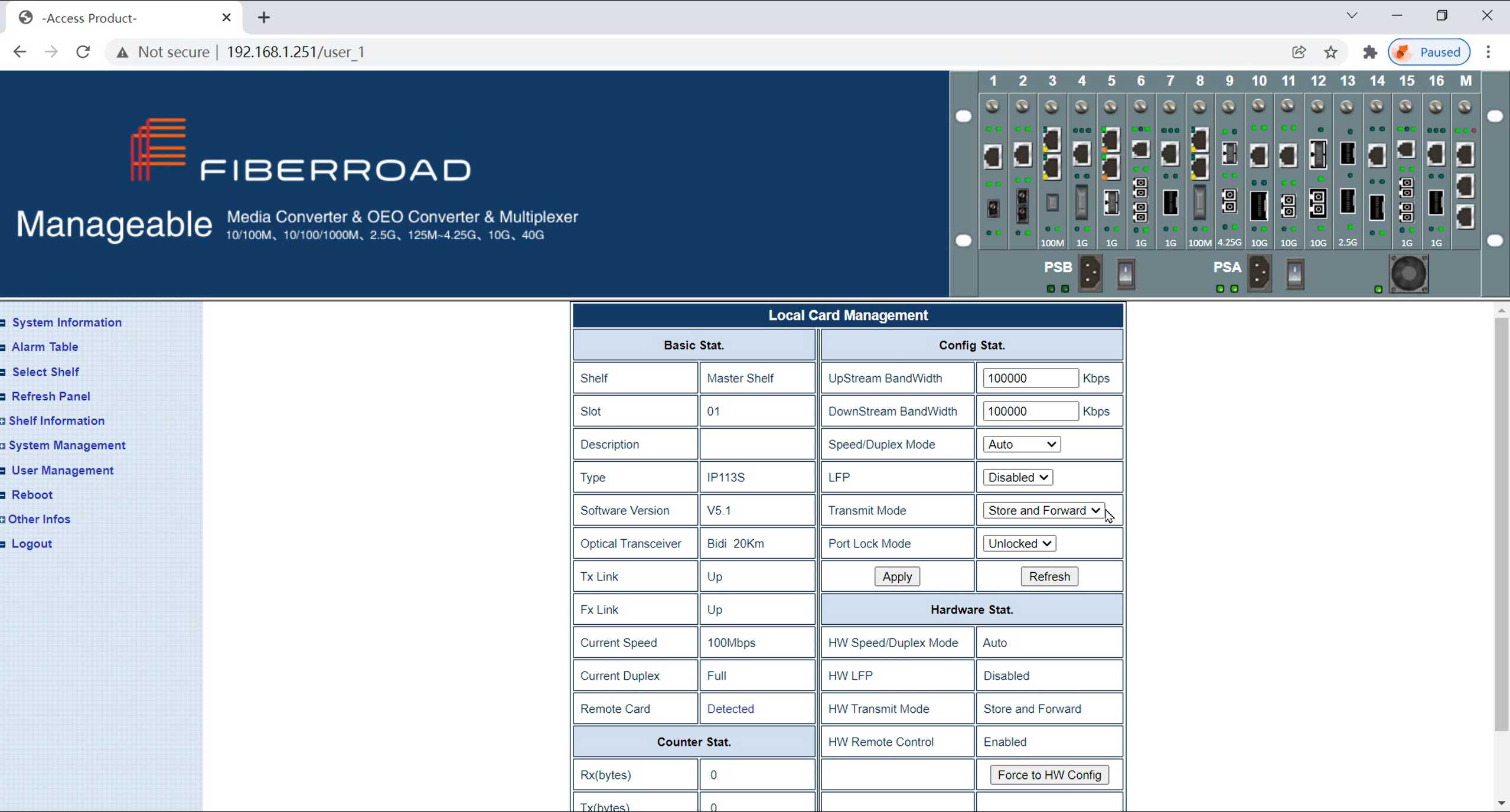Click the Bidi 20Km transceiver value
This screenshot has height=812, width=1510.
click(x=735, y=543)
